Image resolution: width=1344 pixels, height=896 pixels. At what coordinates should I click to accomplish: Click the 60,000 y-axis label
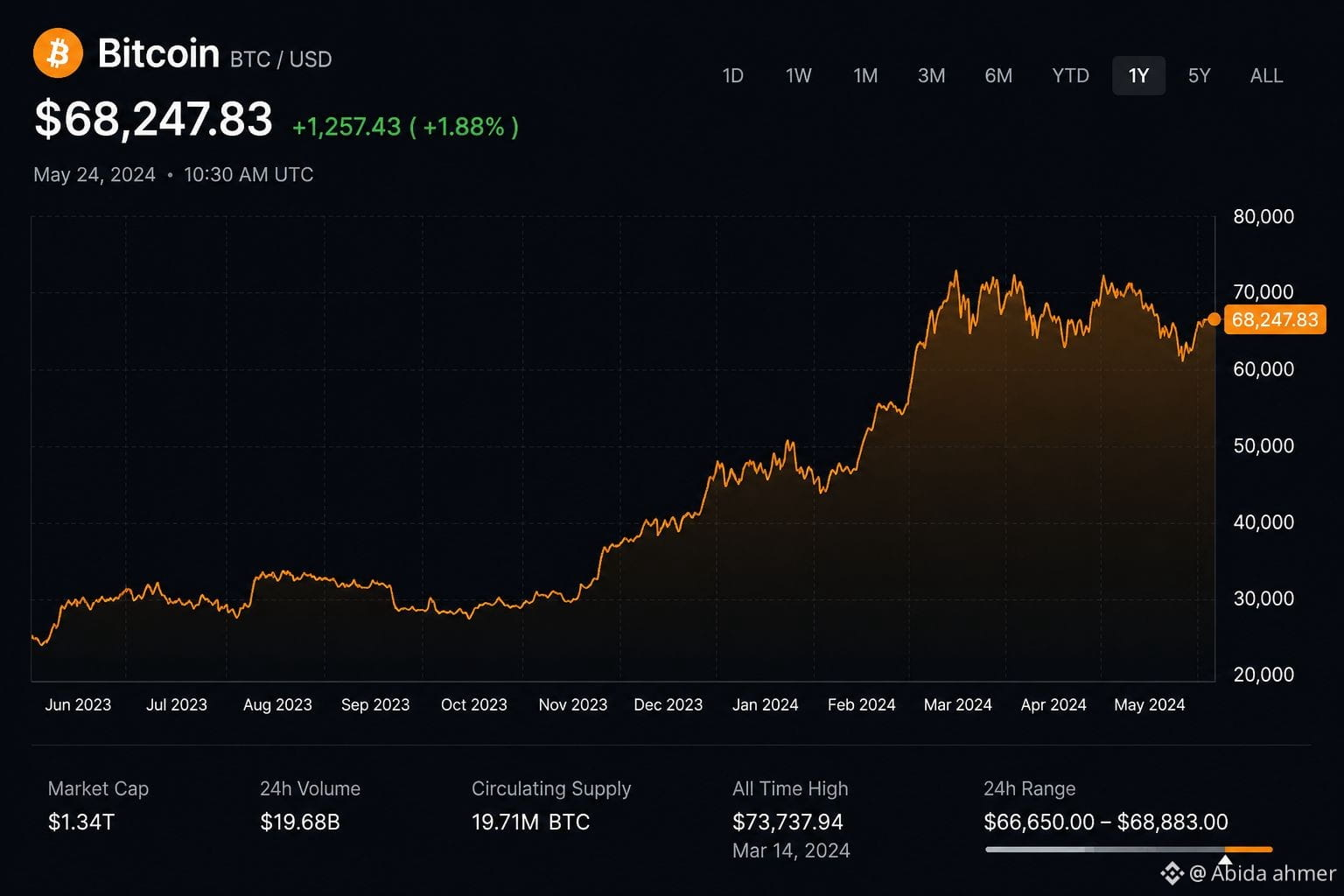pos(1263,369)
